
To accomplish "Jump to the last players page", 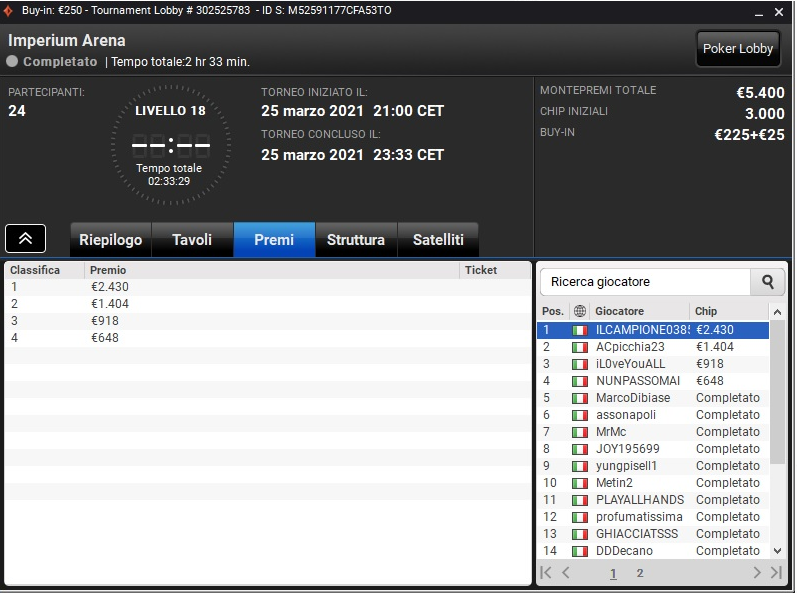I will click(x=776, y=573).
